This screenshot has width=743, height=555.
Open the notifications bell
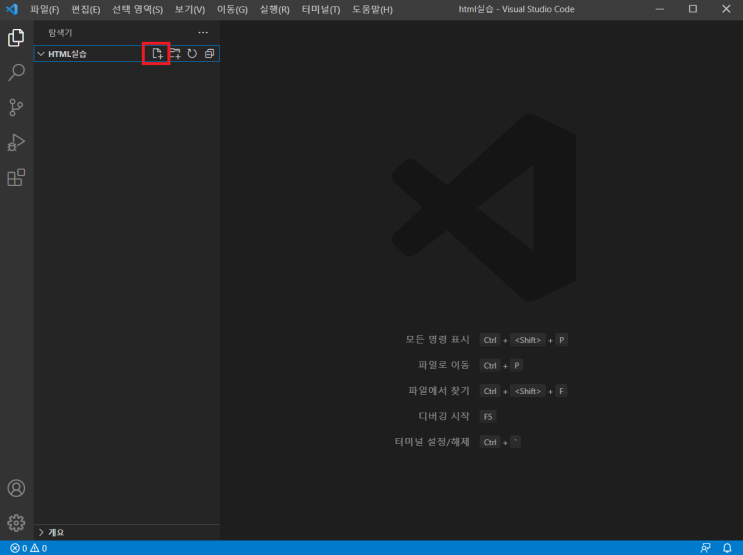pyautogui.click(x=727, y=548)
